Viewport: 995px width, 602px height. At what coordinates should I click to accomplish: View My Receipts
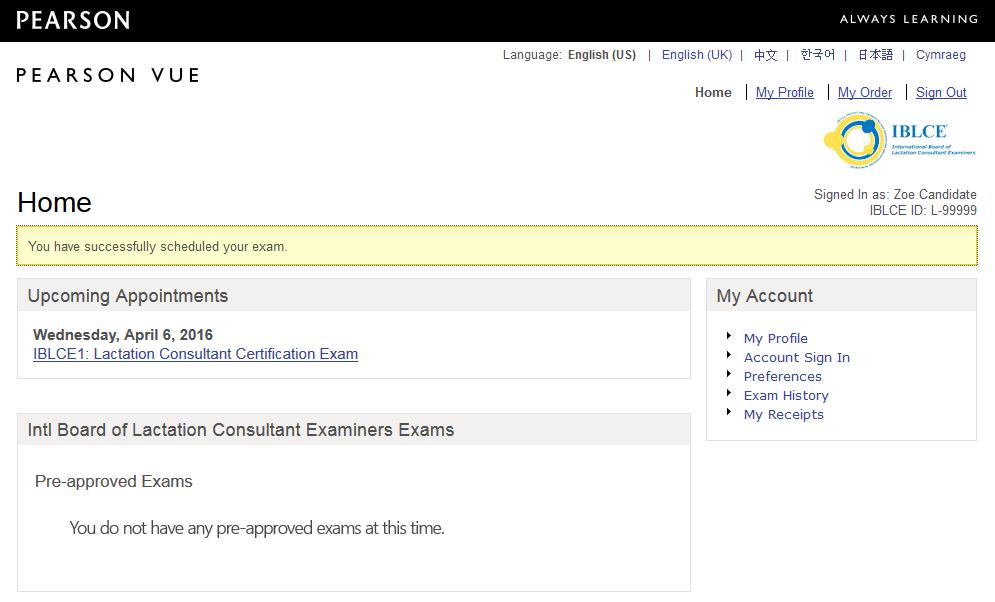[x=784, y=415]
